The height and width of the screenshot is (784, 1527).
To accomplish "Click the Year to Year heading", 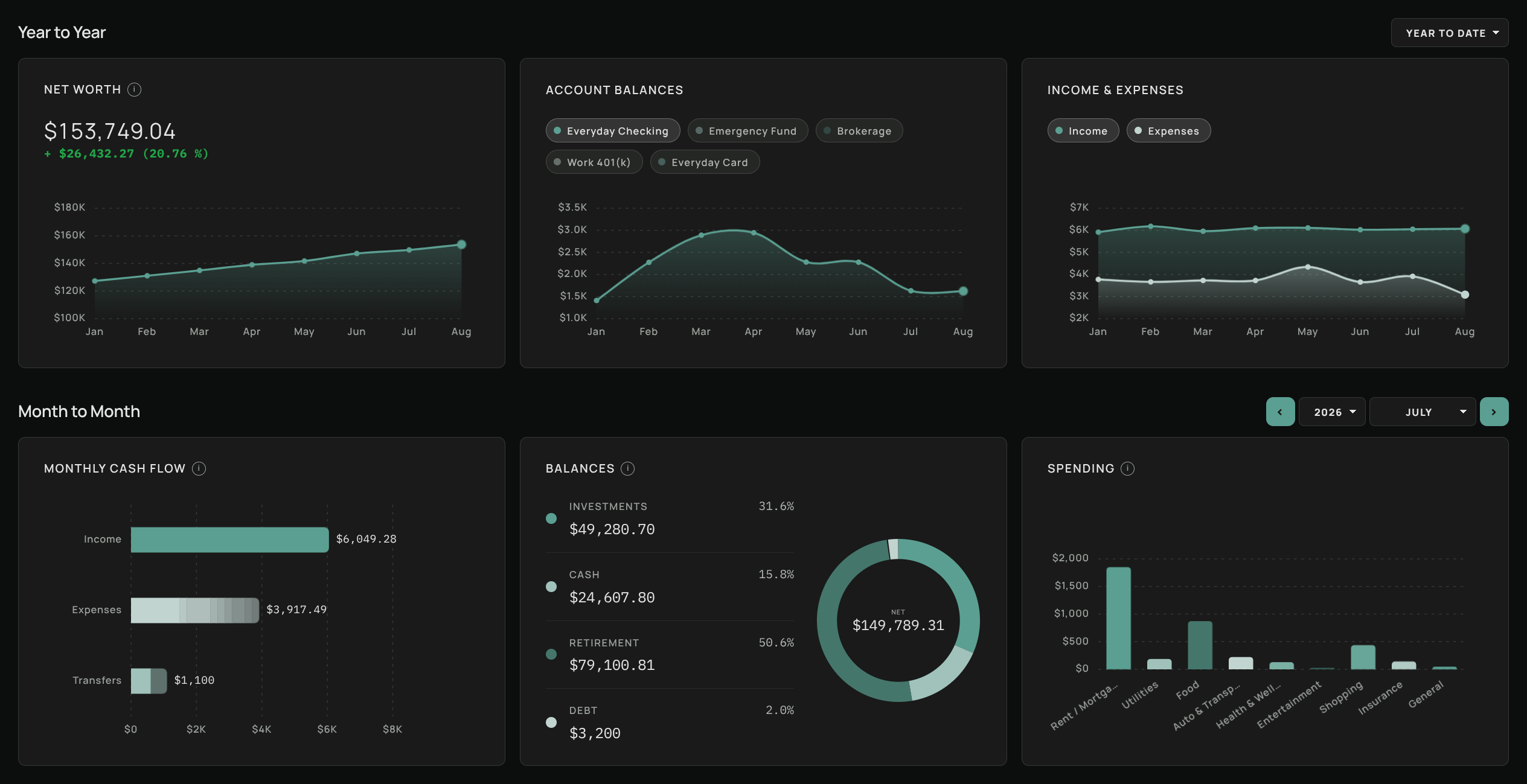I will (x=62, y=33).
